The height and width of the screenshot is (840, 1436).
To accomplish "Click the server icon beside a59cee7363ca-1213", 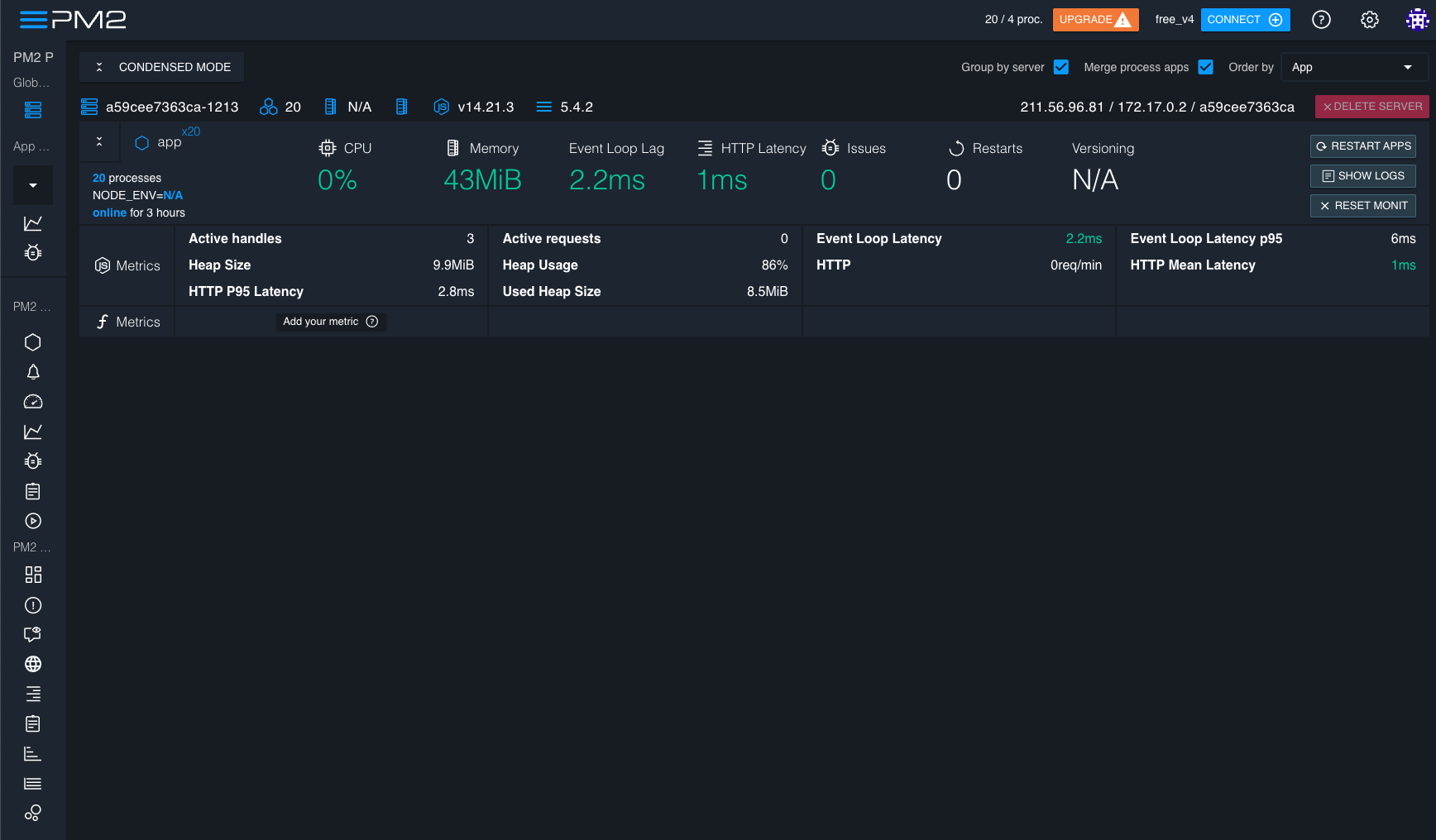I will 89,107.
